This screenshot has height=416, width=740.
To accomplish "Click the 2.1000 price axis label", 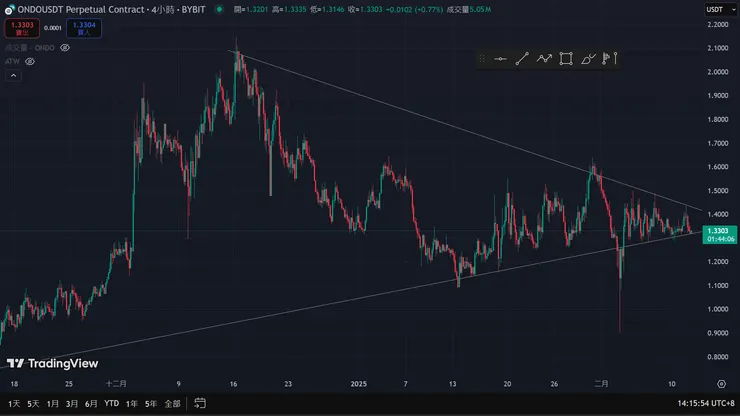I will 718,48.
